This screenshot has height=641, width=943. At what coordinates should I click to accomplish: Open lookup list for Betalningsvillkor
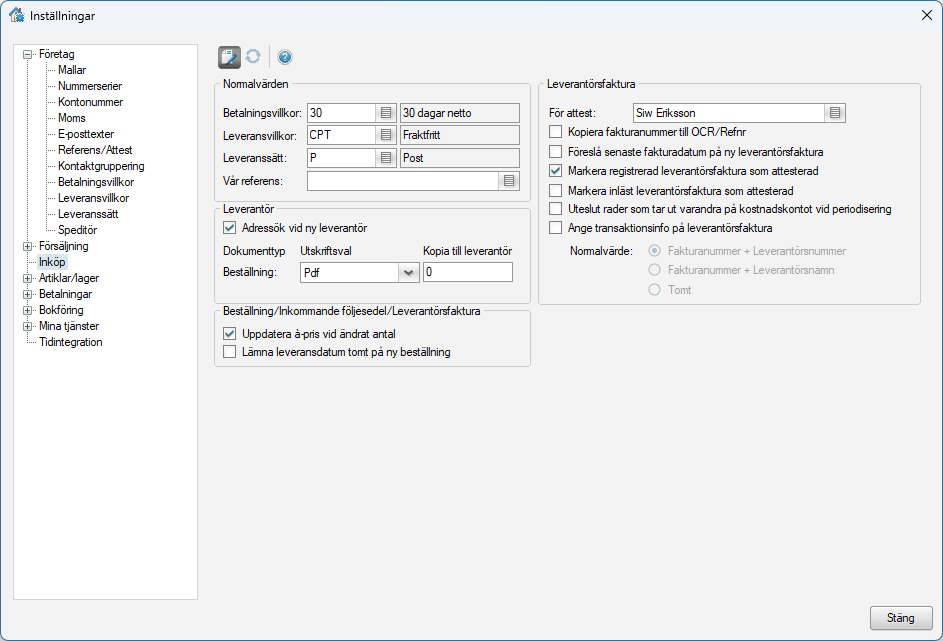386,113
